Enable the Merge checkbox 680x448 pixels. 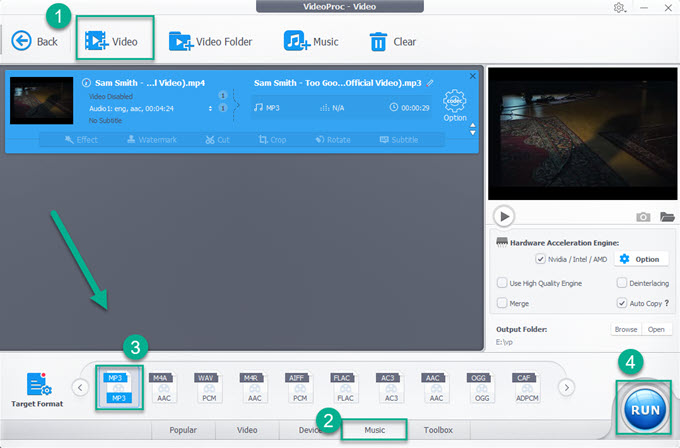tap(502, 303)
